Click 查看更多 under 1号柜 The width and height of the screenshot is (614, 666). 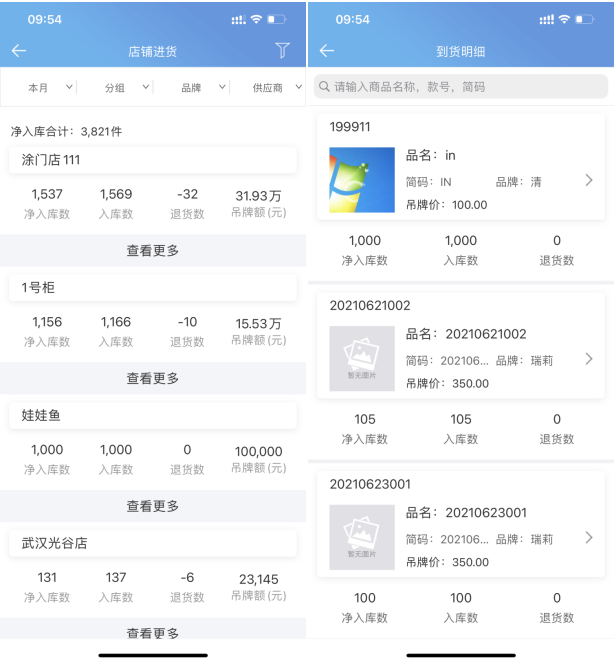pos(153,379)
